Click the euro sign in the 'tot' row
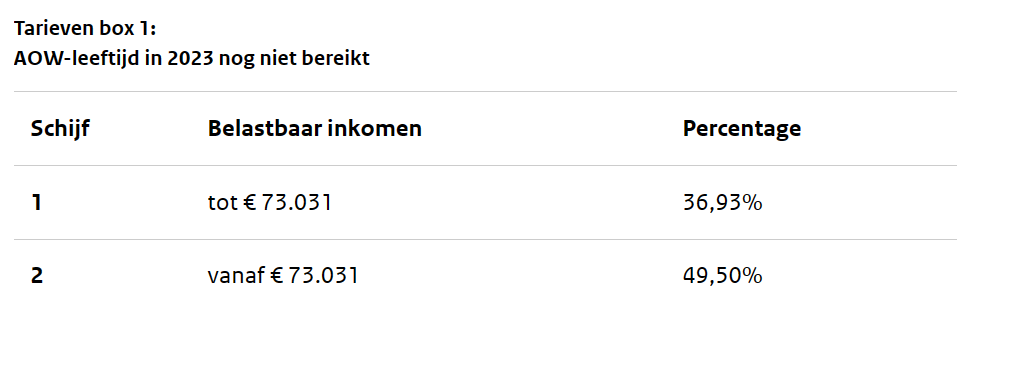 249,203
